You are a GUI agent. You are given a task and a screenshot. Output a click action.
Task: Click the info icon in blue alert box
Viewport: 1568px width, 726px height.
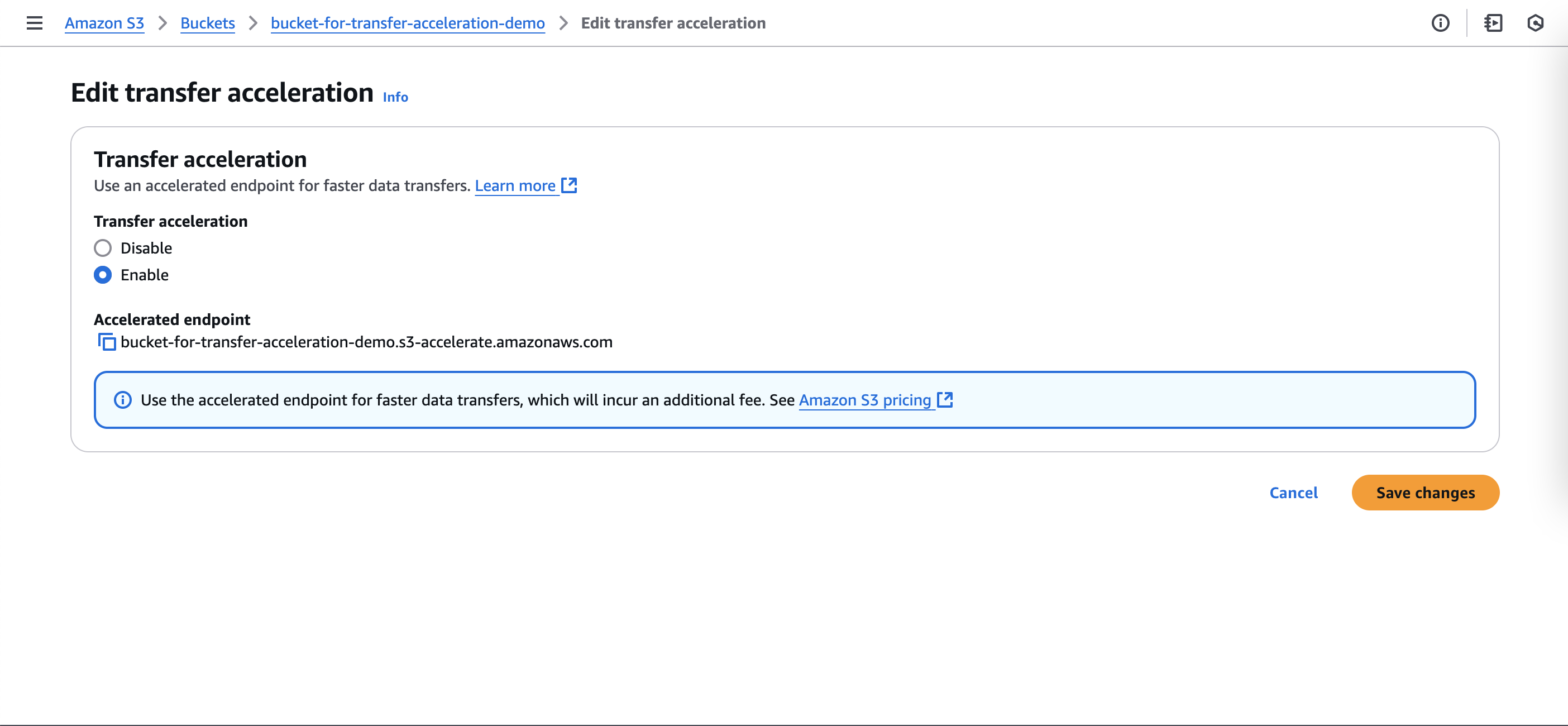click(x=123, y=400)
